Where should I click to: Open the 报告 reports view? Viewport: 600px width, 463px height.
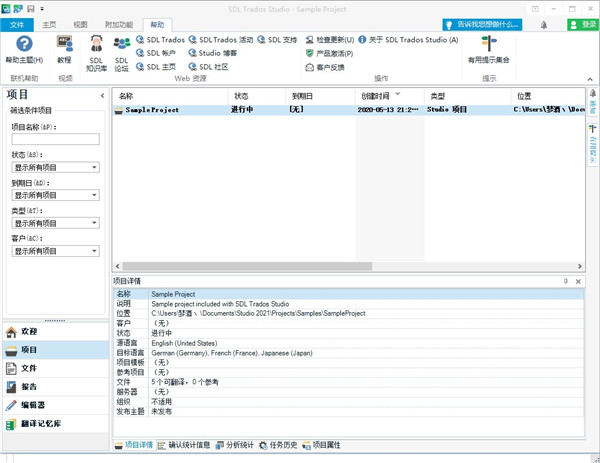pos(29,387)
